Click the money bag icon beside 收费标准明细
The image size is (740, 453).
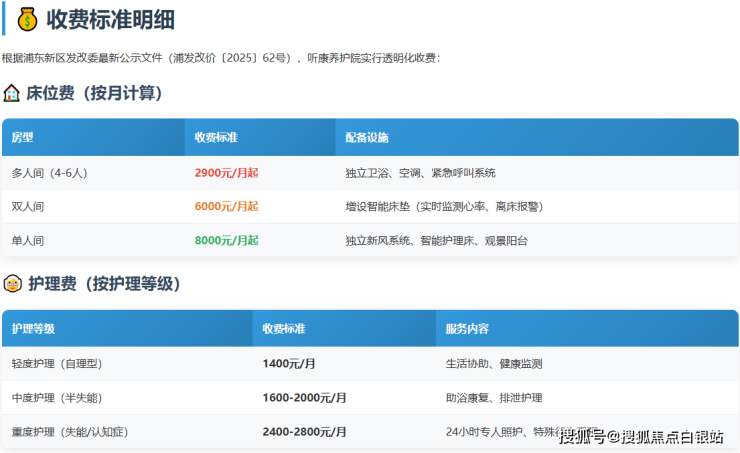point(26,19)
